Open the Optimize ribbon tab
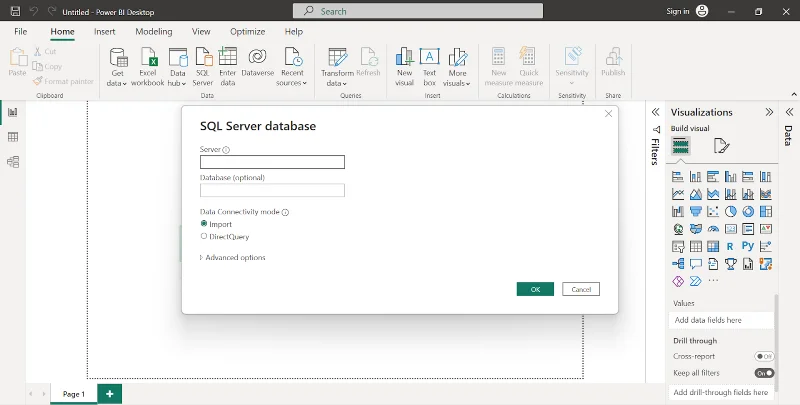 point(247,32)
